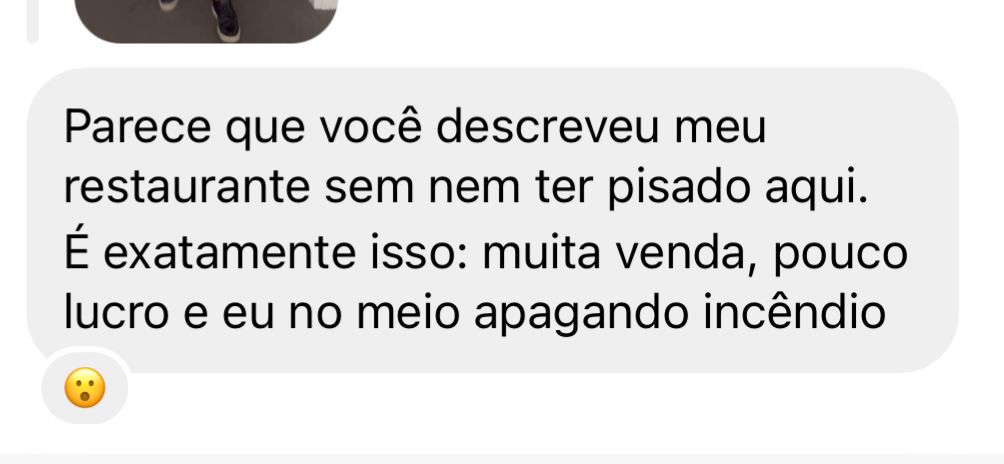Screen dimensions: 1004x464
Task: Open the surprised face emoji reaction
Action: tap(85, 389)
